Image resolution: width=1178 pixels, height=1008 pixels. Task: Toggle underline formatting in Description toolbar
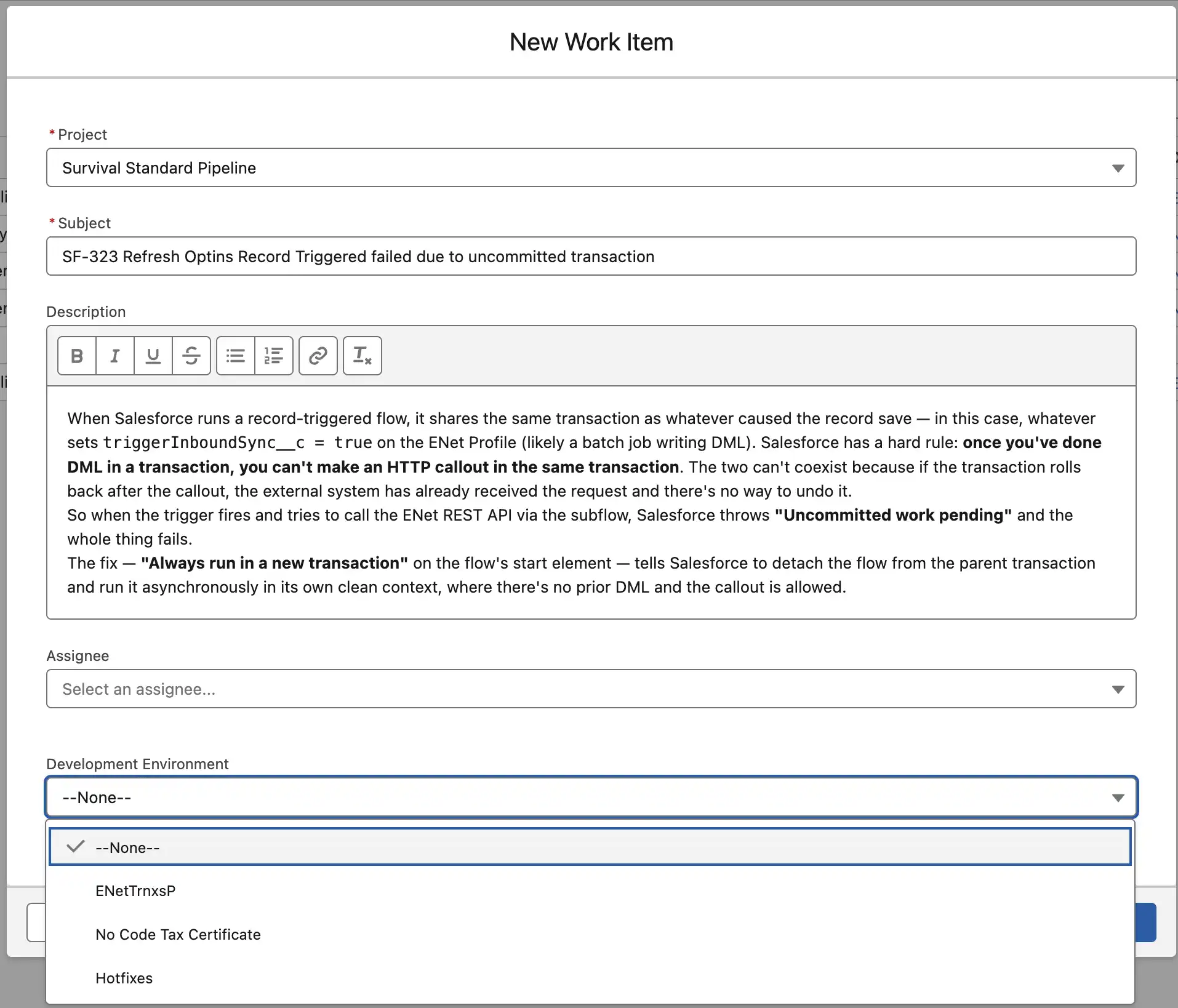153,356
